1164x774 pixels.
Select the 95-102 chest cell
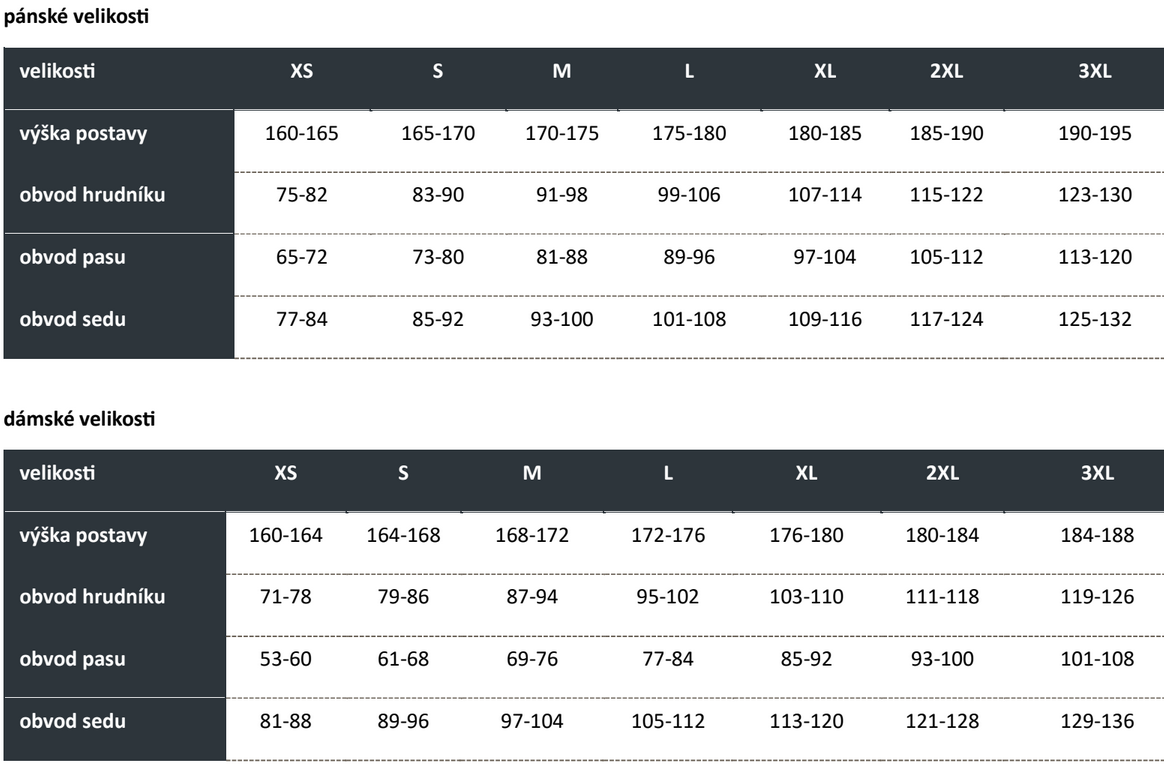pyautogui.click(x=668, y=598)
